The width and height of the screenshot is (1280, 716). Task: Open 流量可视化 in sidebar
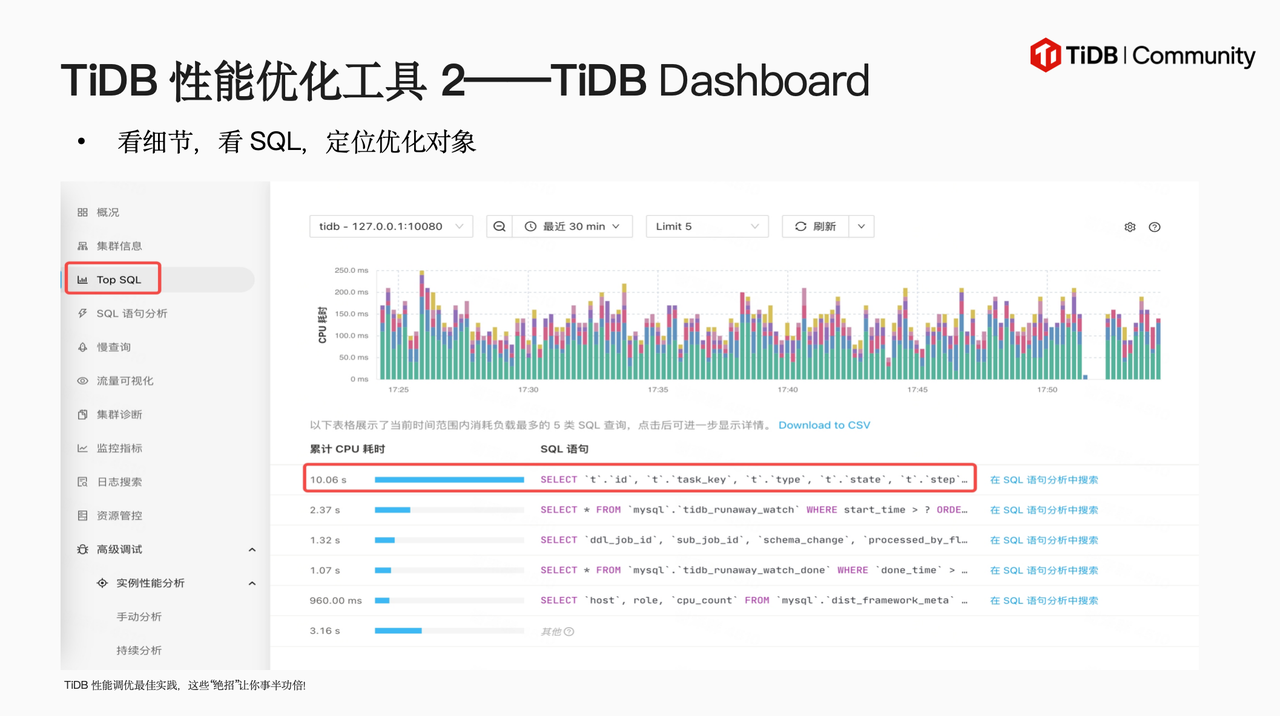point(125,381)
